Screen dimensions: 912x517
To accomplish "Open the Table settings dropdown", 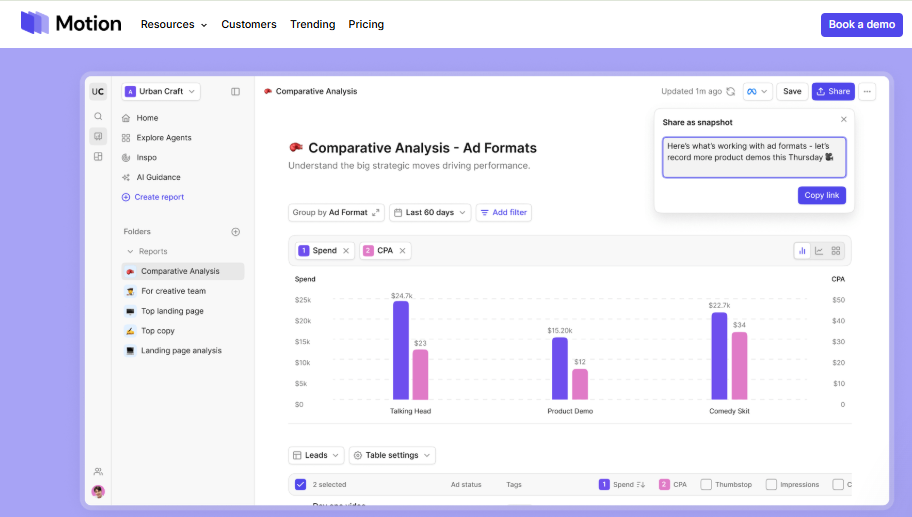I will [x=392, y=455].
